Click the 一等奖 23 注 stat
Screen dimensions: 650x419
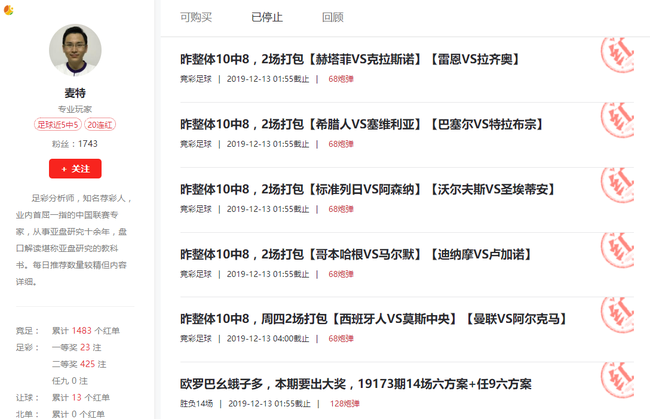pyautogui.click(x=77, y=347)
